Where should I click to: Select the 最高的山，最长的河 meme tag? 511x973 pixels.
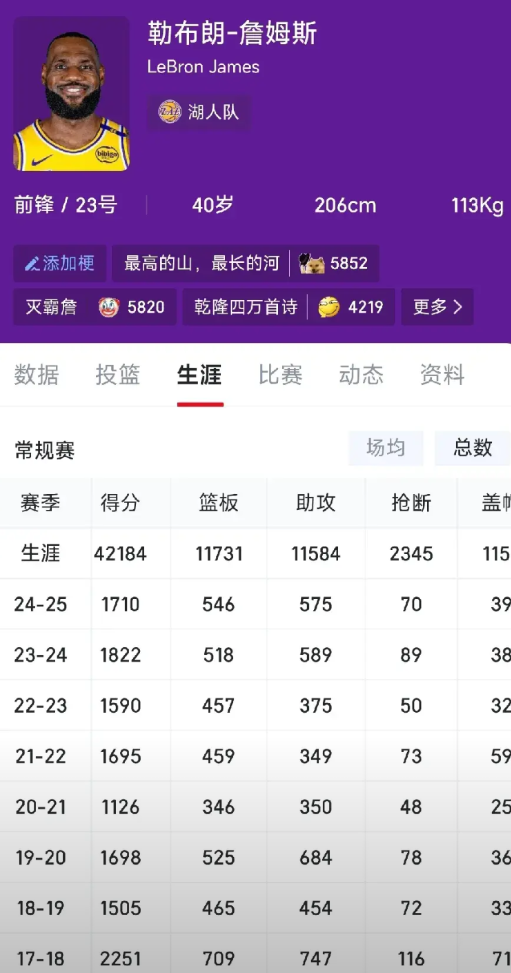(245, 263)
